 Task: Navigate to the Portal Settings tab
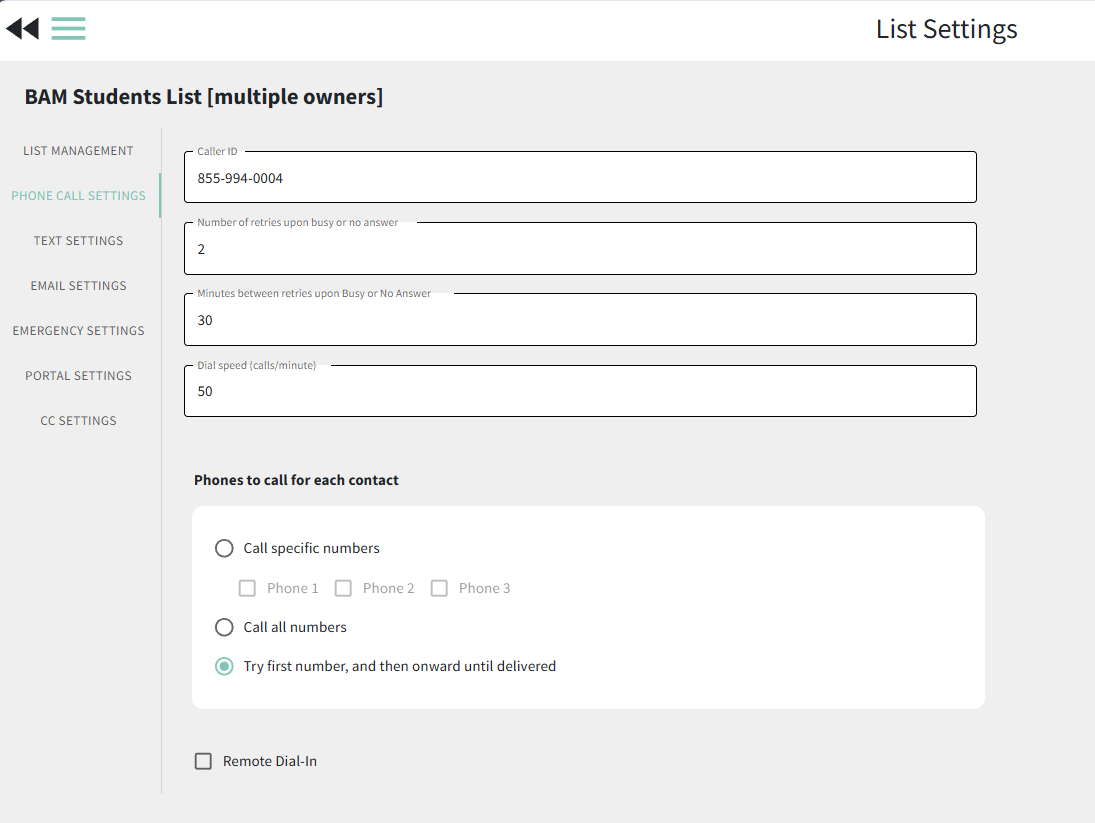pos(78,376)
